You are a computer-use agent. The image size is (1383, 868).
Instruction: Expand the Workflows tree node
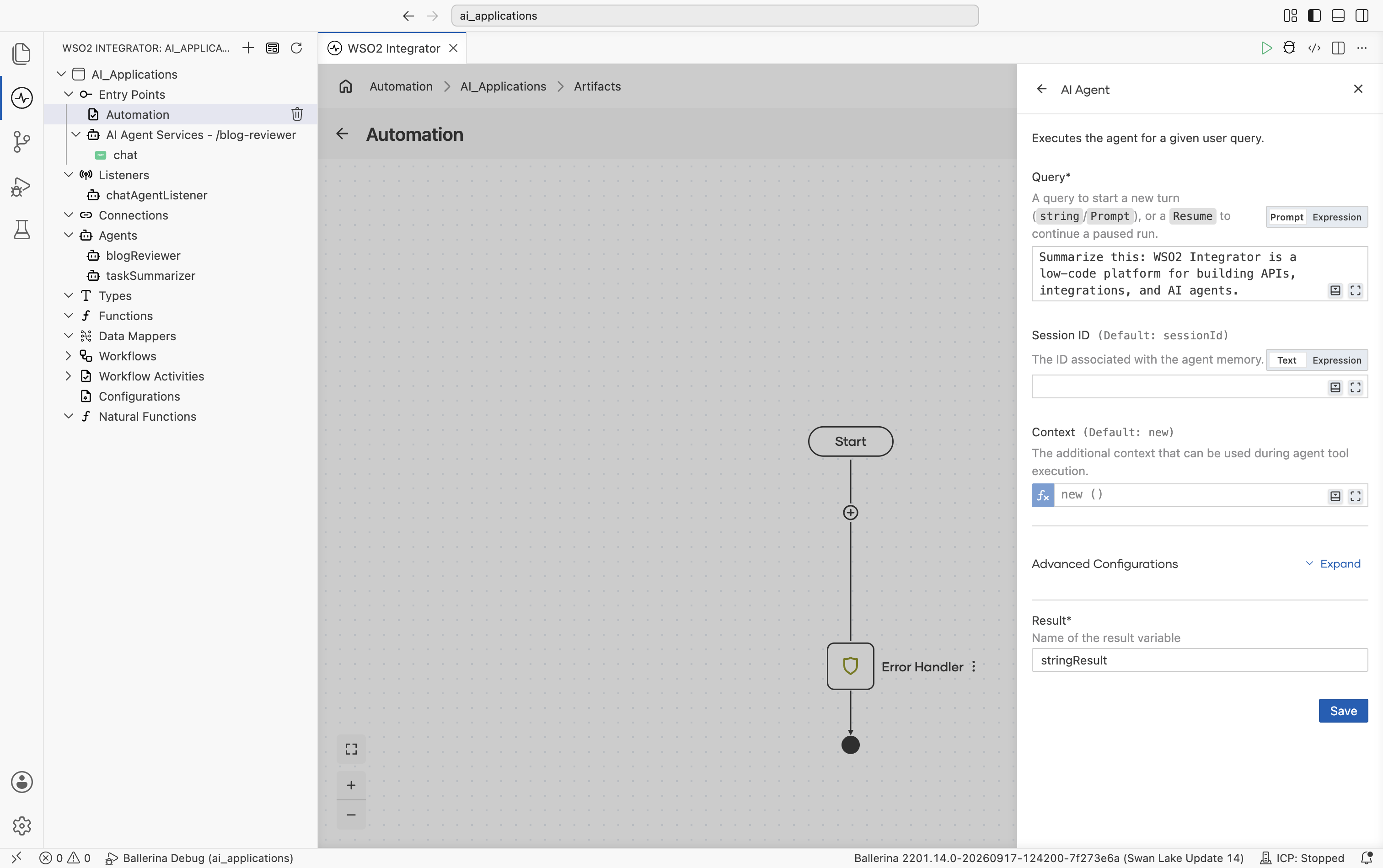pyautogui.click(x=68, y=356)
